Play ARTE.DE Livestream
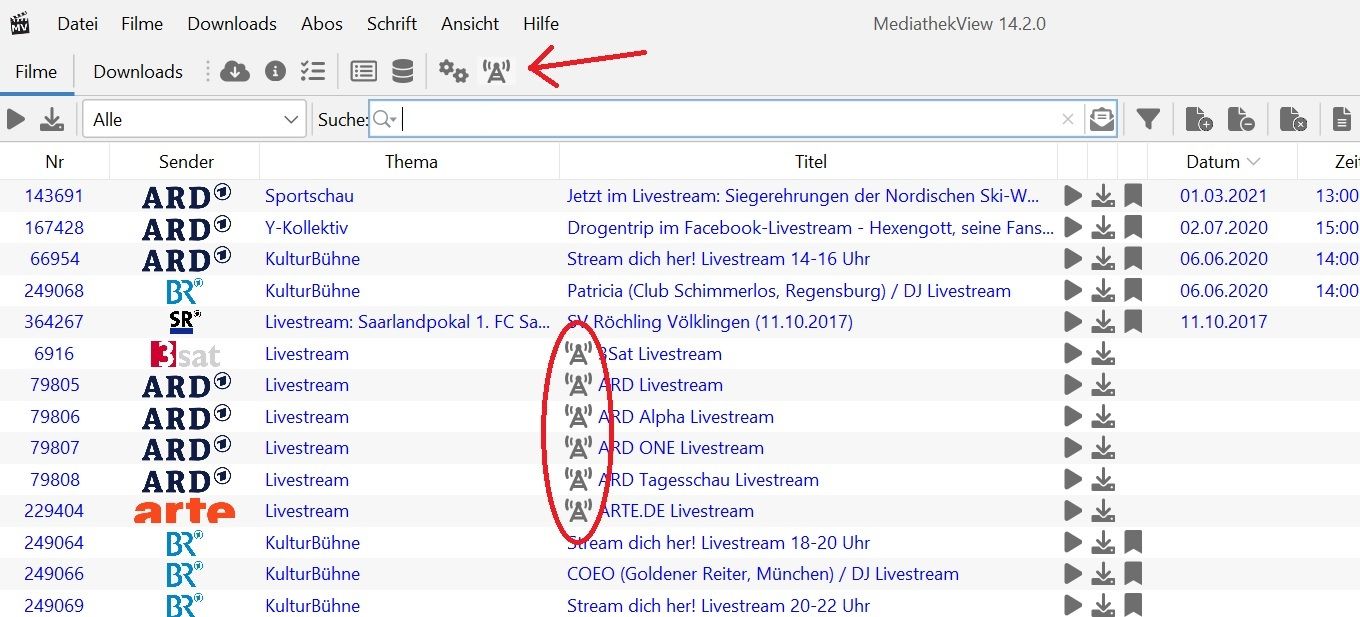Screen dimensions: 1360x617 (1073, 511)
